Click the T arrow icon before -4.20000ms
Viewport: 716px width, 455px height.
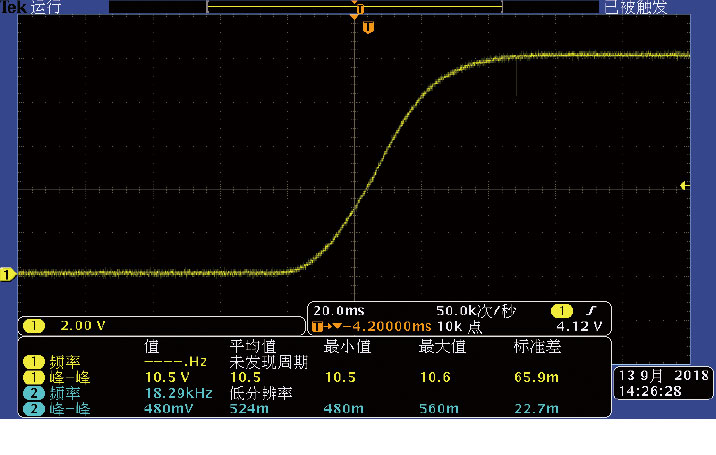click(326, 326)
